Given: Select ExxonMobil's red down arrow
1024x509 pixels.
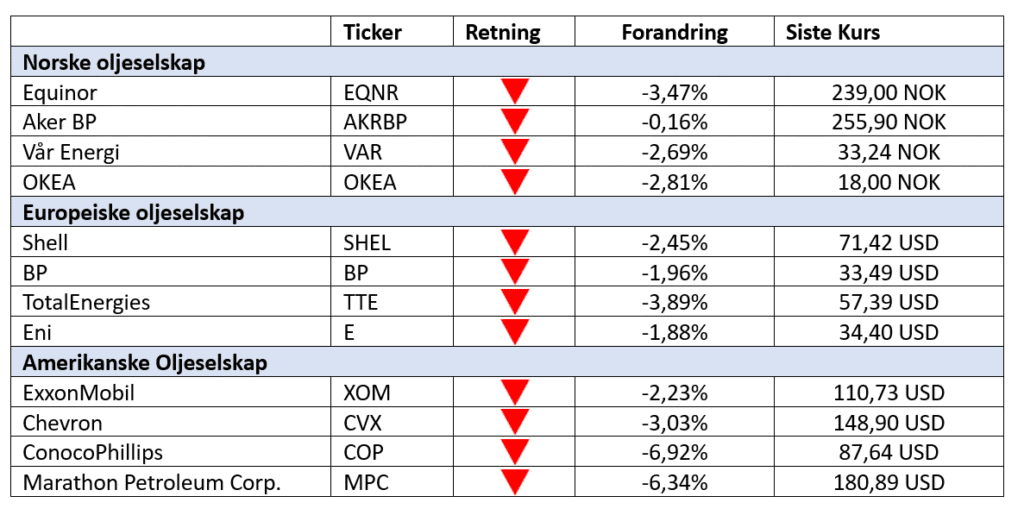Looking at the screenshot, I should pos(515,393).
